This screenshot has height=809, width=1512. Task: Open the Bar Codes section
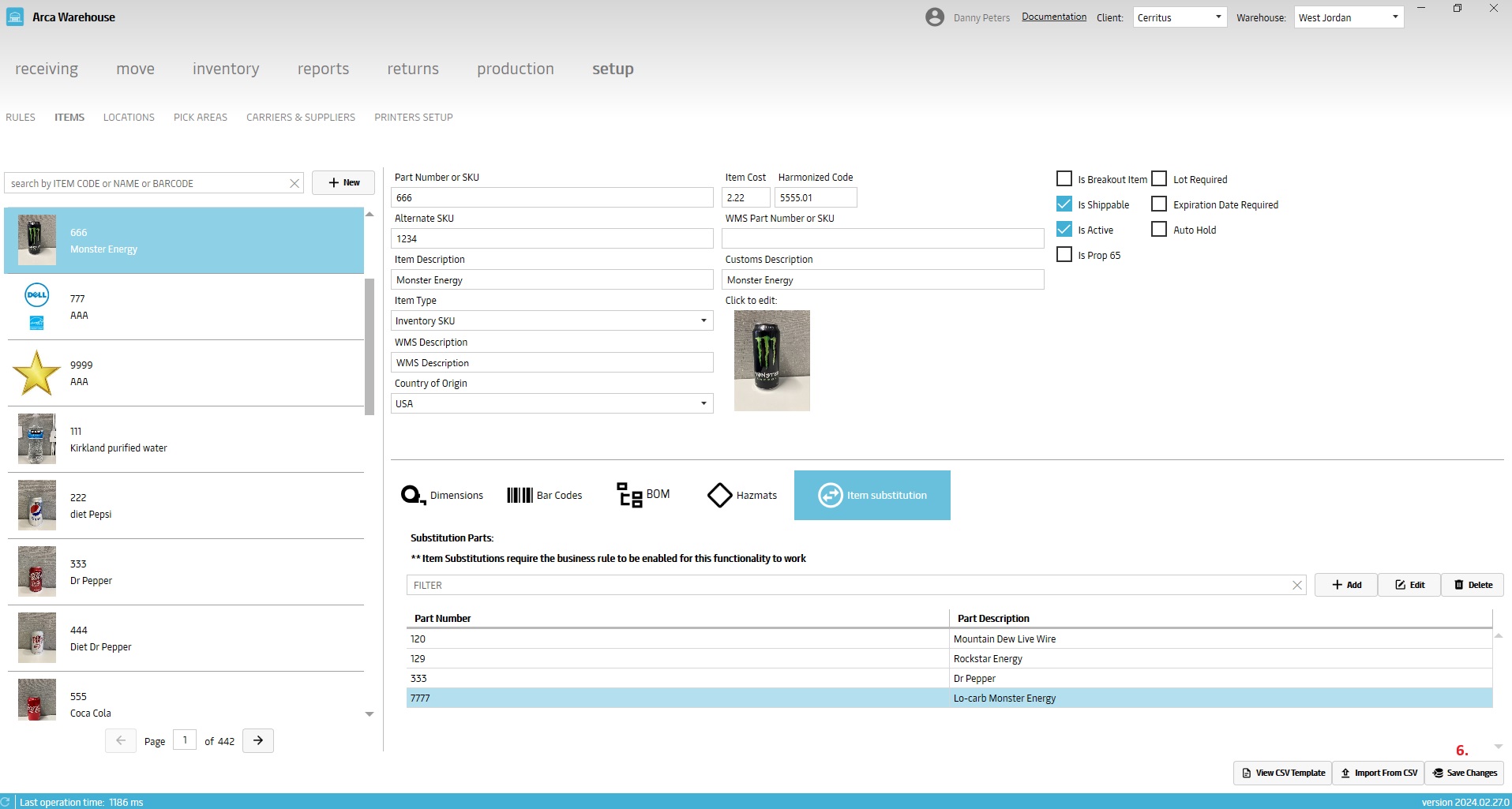pos(545,495)
